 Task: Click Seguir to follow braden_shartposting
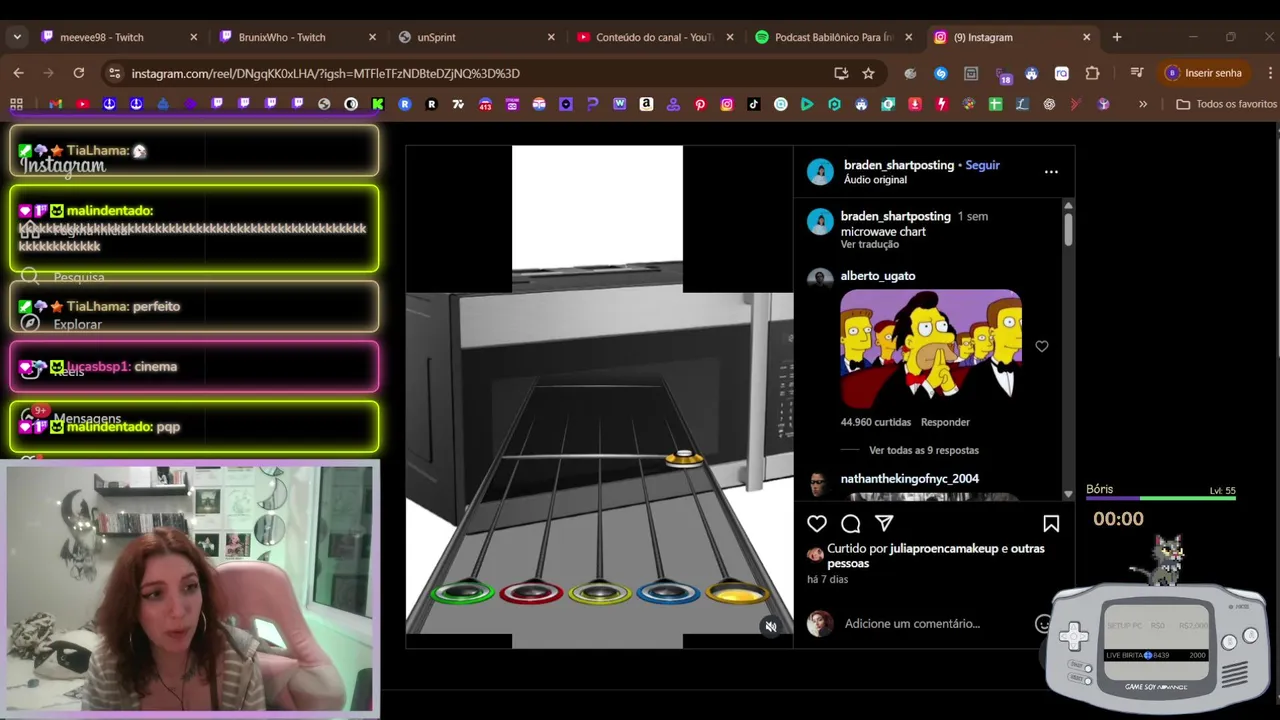[x=982, y=165]
